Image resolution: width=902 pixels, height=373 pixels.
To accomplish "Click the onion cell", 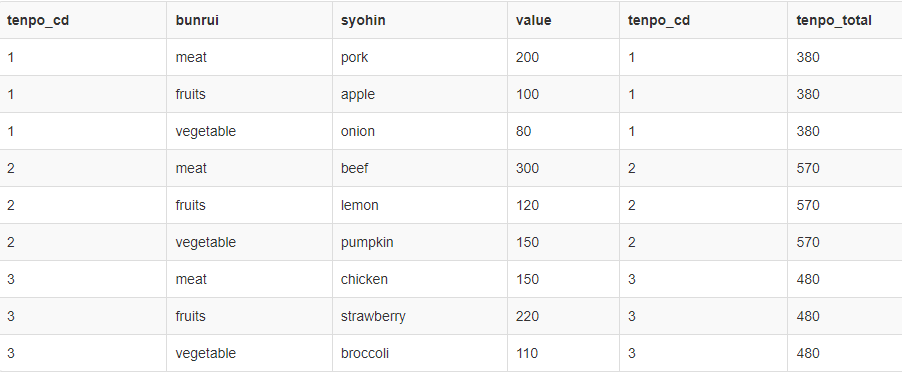I will click(x=420, y=131).
